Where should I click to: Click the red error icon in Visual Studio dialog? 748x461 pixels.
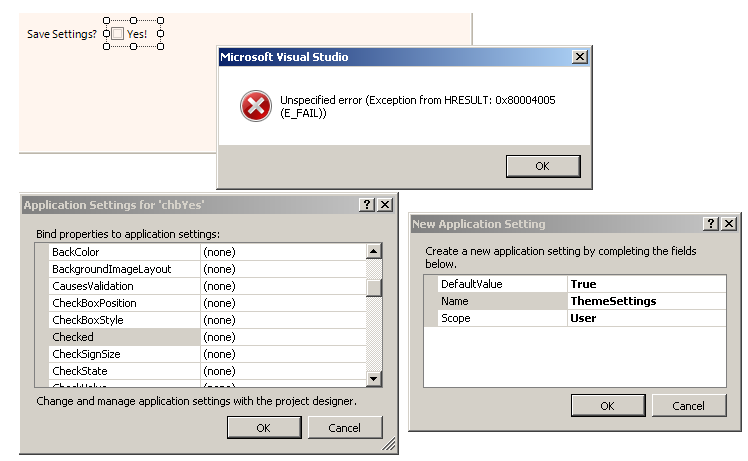256,106
